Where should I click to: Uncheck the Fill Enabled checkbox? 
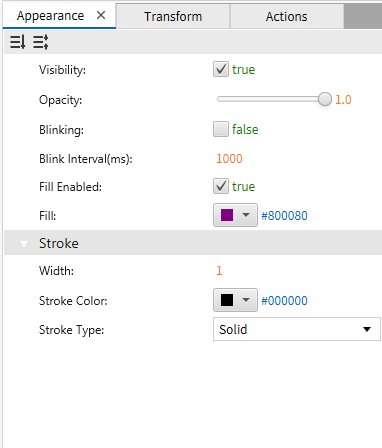(x=221, y=186)
